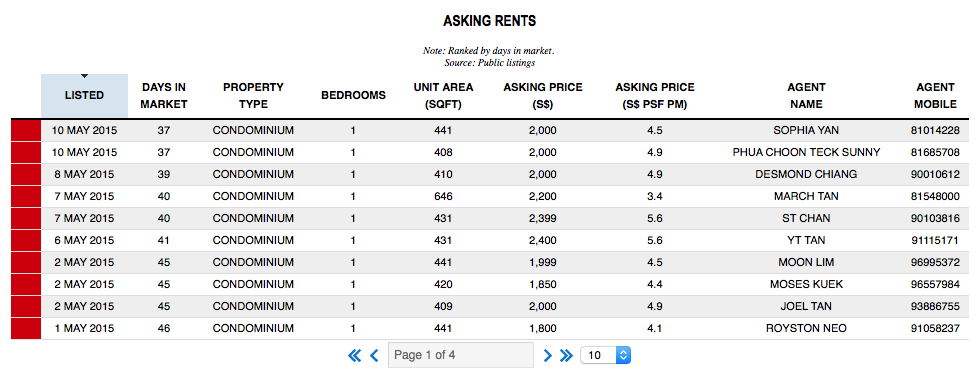
Task: Click red marker beside Royston Neo listing
Action: click(x=26, y=328)
